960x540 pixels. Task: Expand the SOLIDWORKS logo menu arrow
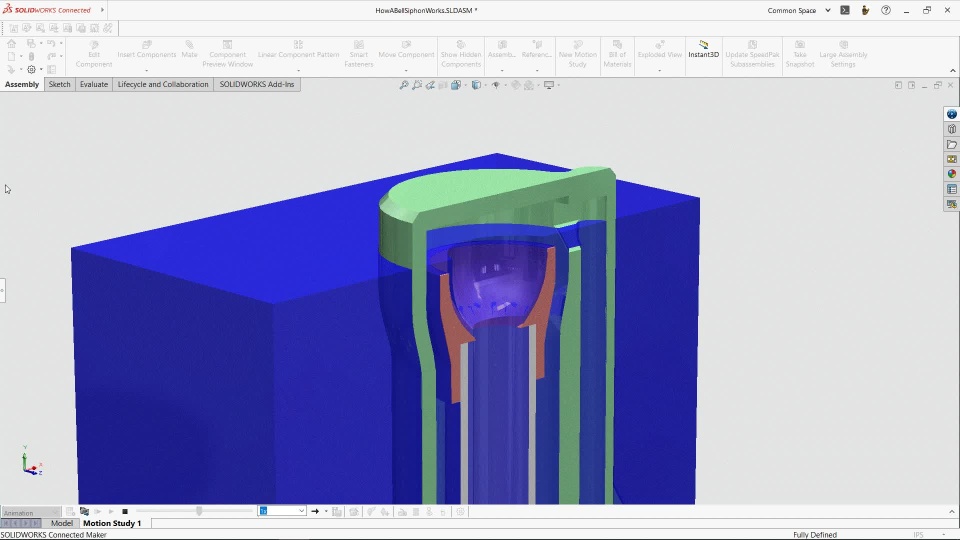tap(102, 10)
